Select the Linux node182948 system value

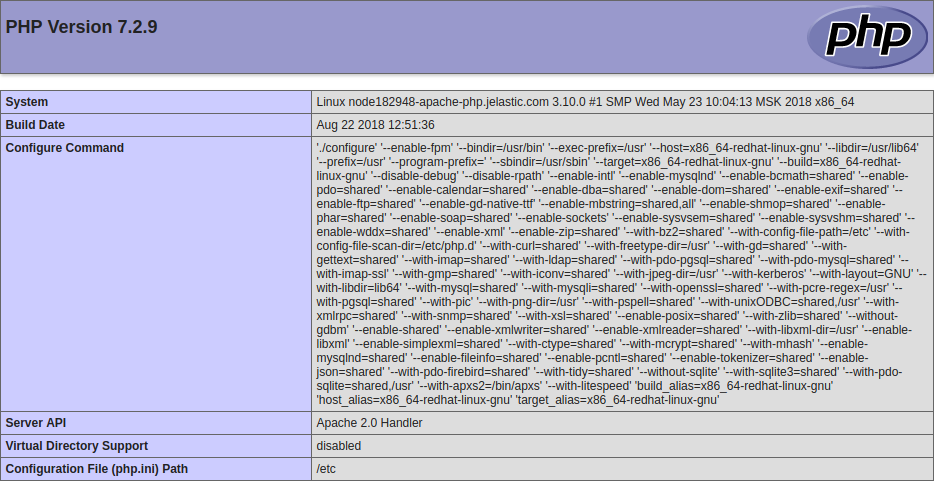[x=585, y=102]
